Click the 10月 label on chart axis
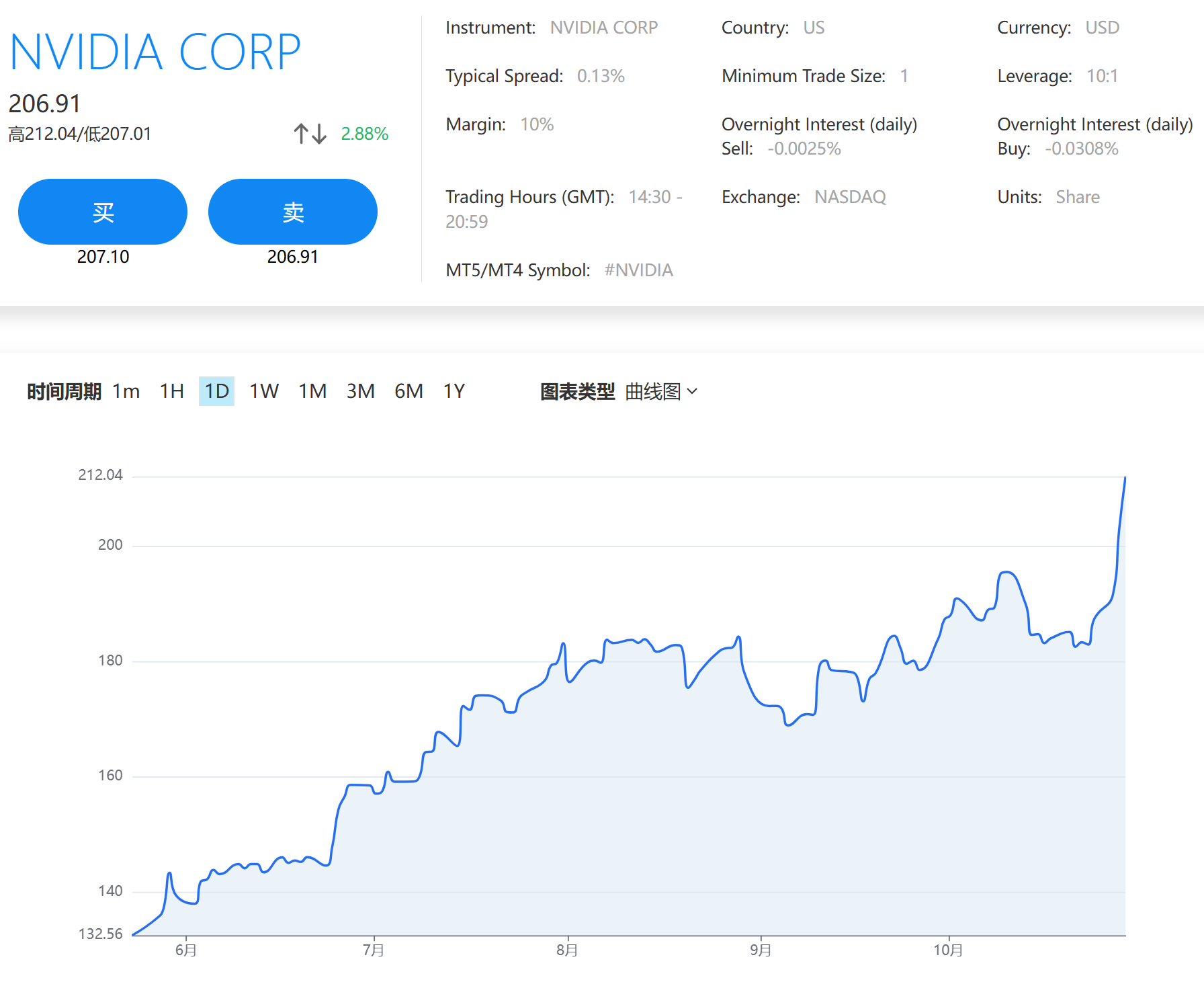 click(x=947, y=950)
